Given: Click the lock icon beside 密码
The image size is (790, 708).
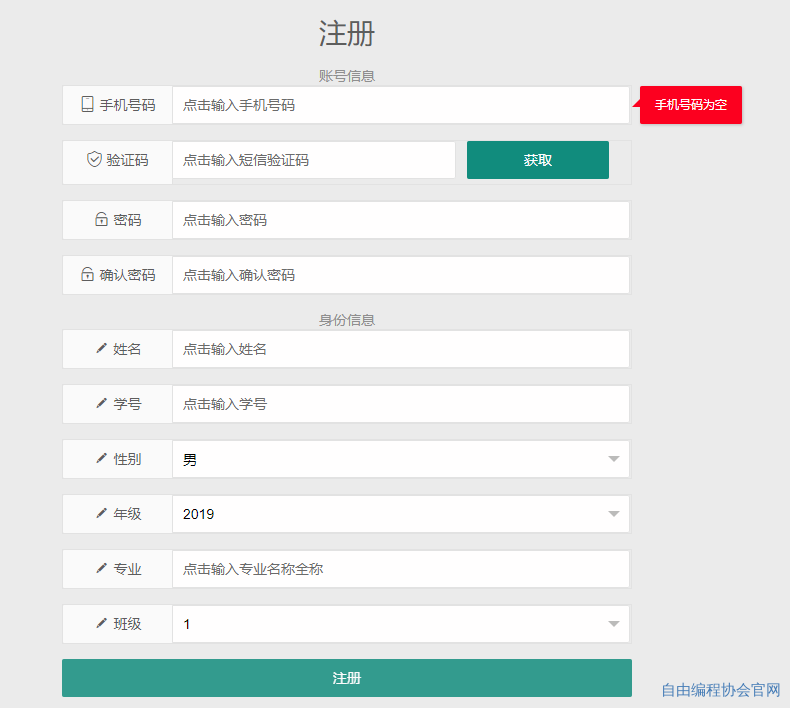Looking at the screenshot, I should point(101,219).
